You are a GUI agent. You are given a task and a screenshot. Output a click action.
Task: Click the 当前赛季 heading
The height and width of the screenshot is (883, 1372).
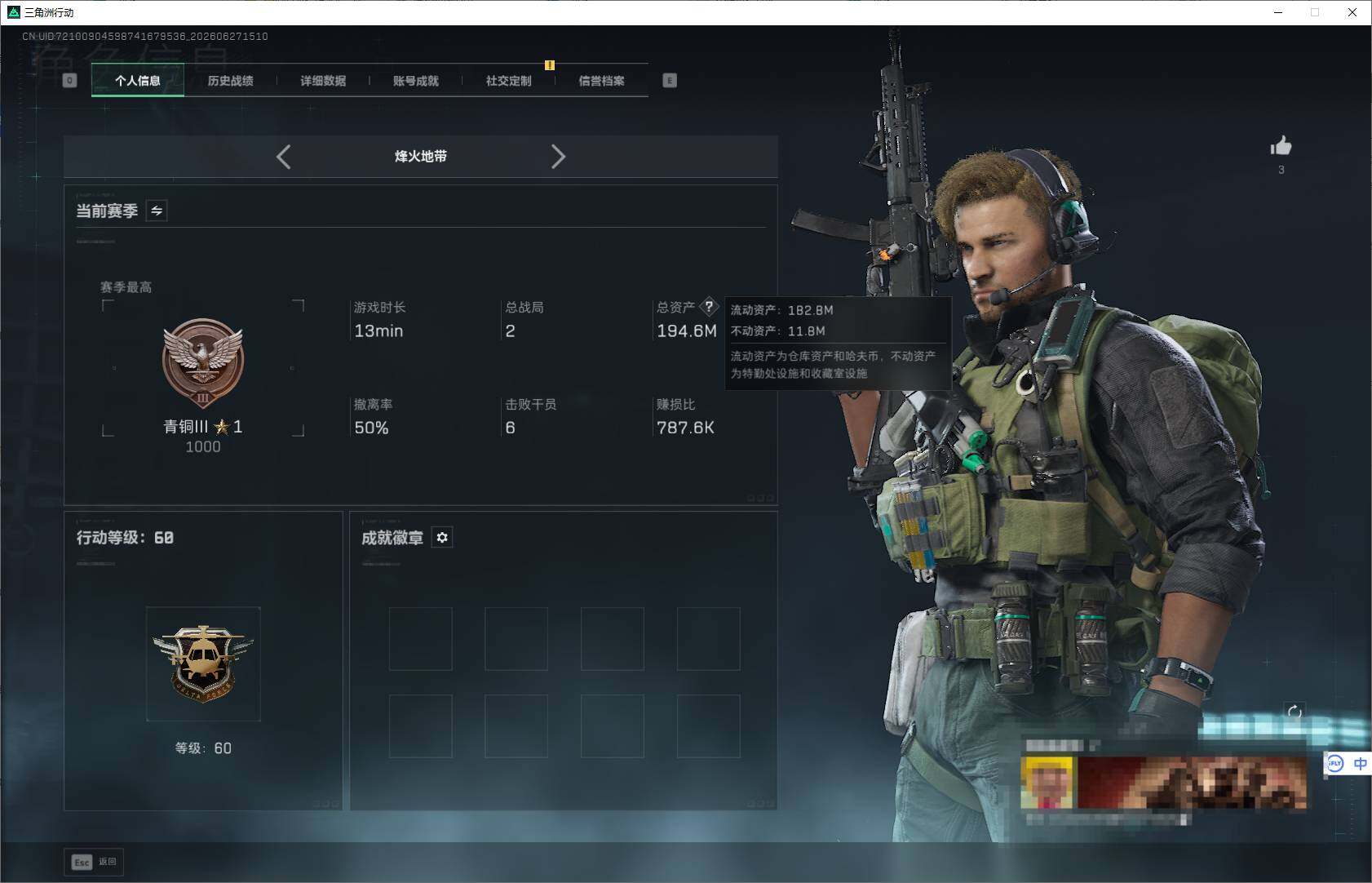(107, 211)
